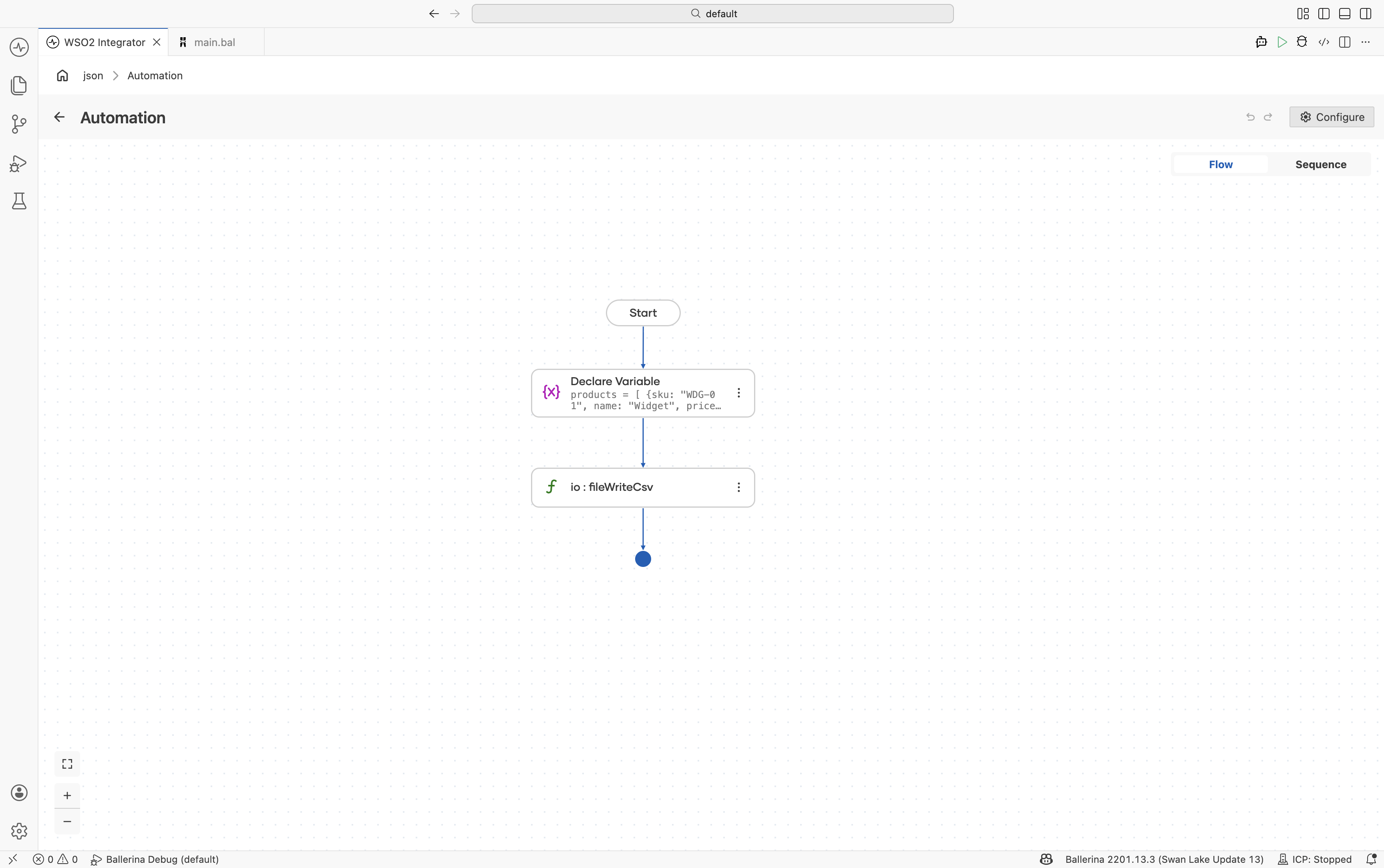1384x868 pixels.
Task: Click the undo icon next to Configure
Action: [1250, 117]
